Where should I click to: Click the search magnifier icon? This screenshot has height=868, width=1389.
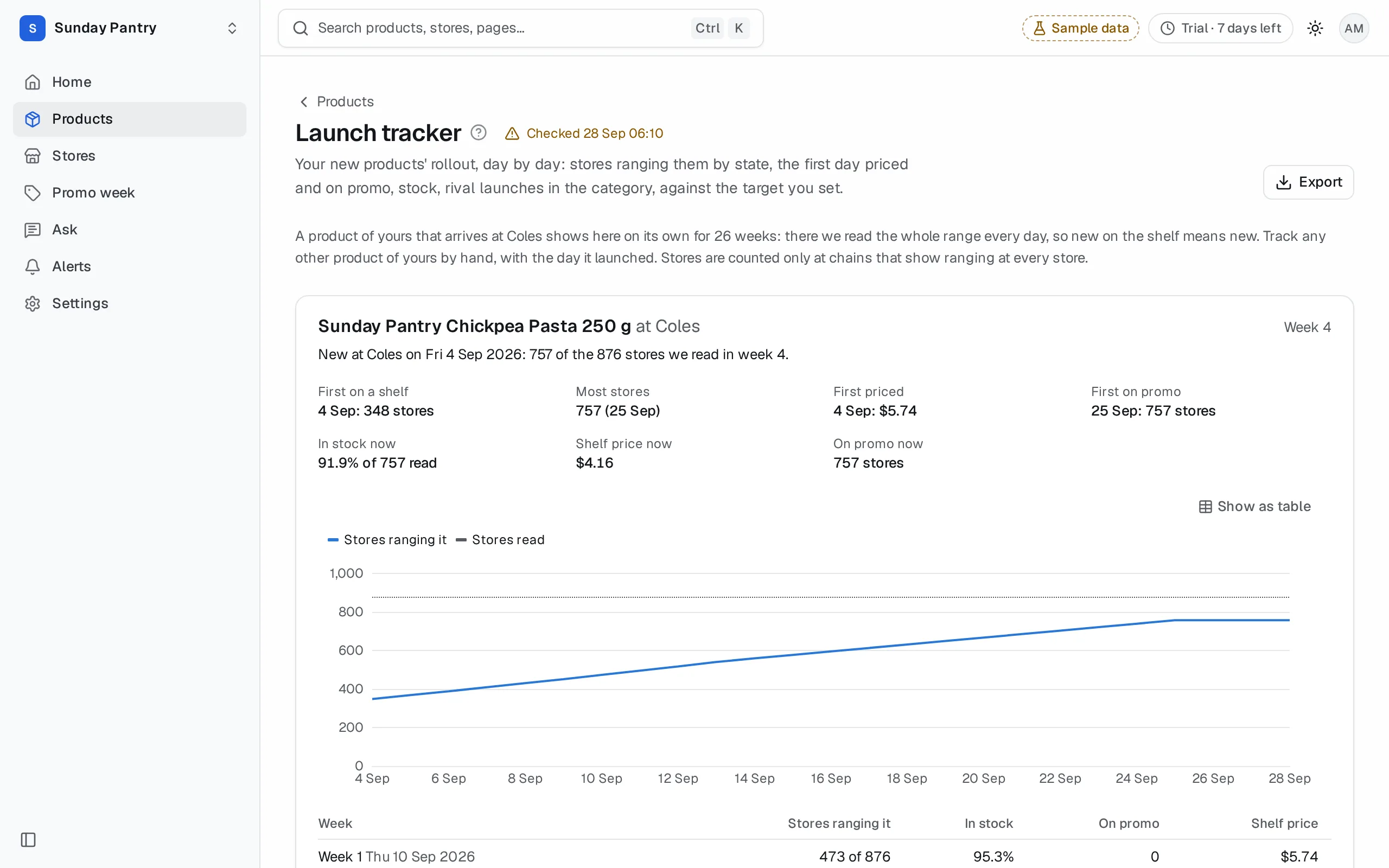[300, 28]
